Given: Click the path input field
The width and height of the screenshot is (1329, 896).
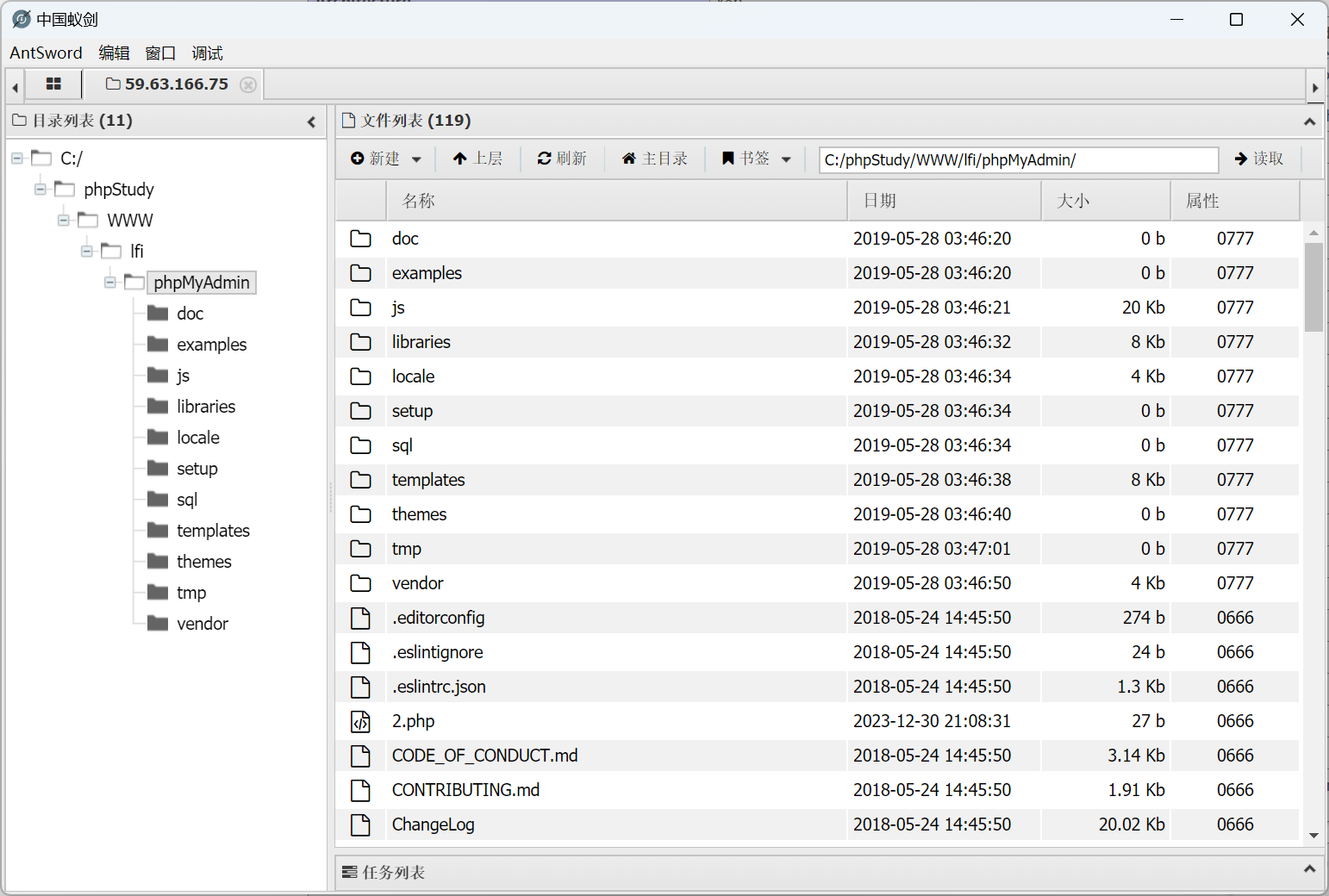Looking at the screenshot, I should 1019,159.
